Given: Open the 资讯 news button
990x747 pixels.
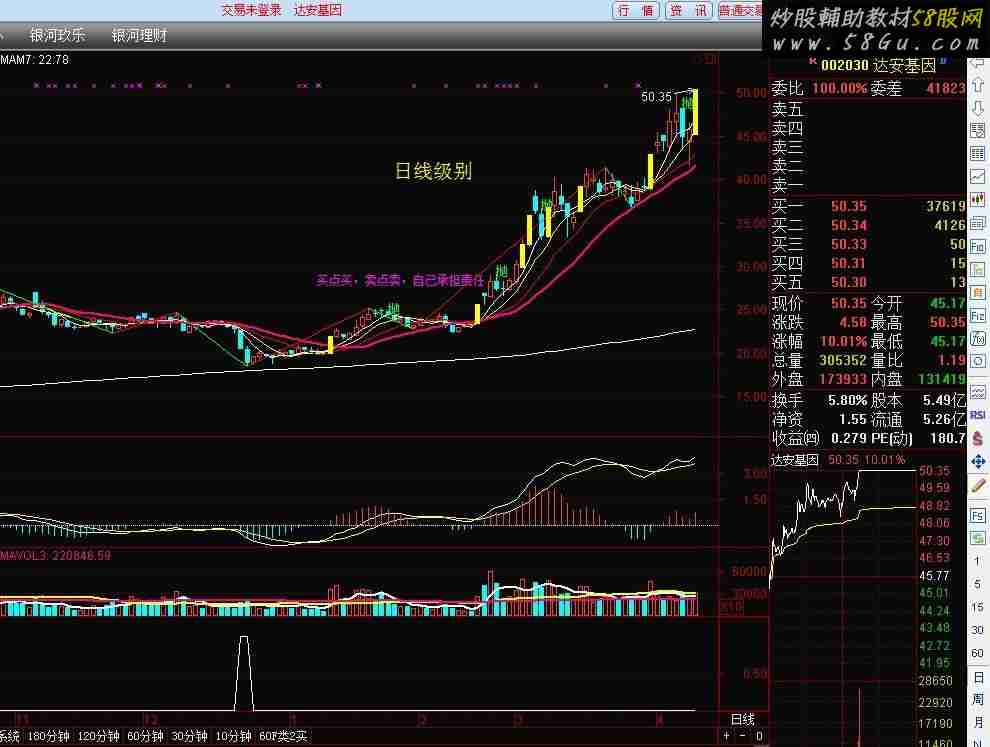Looking at the screenshot, I should 689,10.
